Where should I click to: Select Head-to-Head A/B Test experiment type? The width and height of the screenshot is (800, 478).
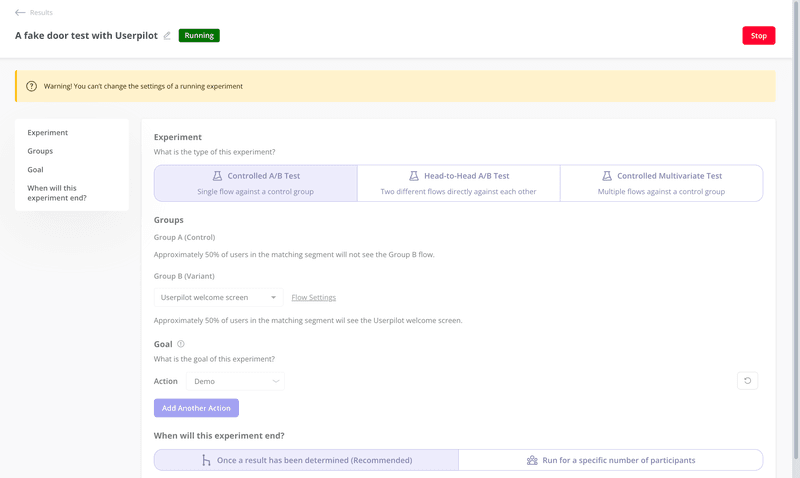point(458,183)
